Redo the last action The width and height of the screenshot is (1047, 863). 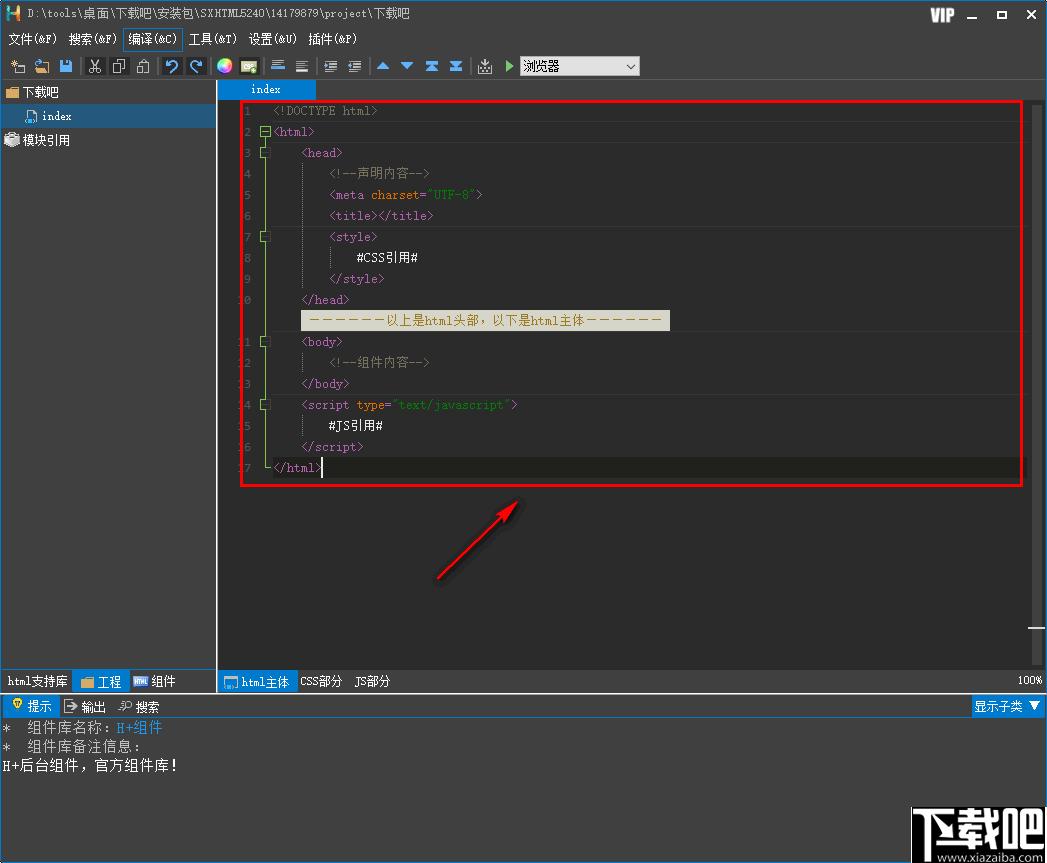(x=196, y=66)
